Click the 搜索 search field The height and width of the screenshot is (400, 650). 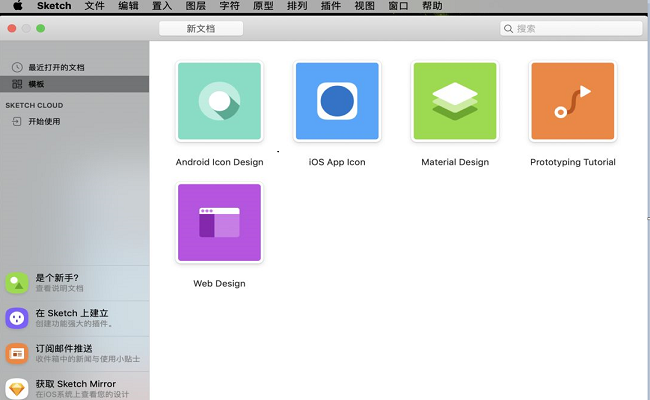tap(570, 28)
